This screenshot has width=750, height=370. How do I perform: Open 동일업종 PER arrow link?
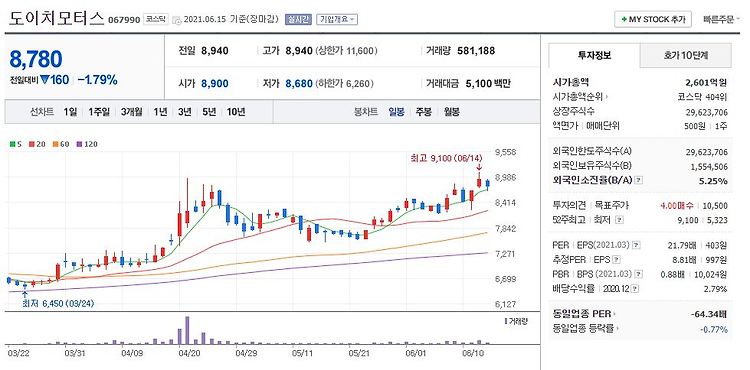[614, 315]
